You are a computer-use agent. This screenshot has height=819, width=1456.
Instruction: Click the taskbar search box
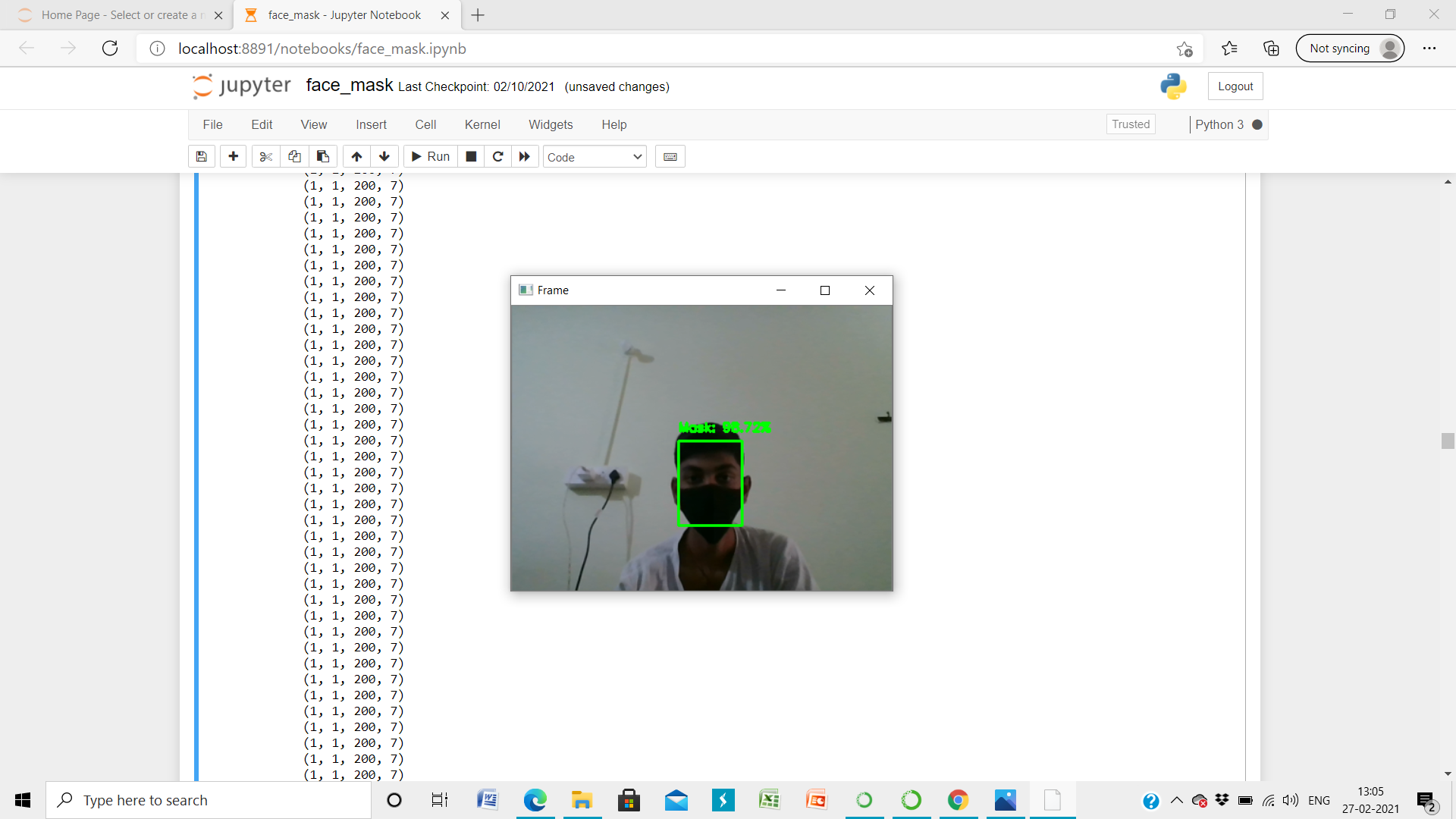[x=209, y=800]
